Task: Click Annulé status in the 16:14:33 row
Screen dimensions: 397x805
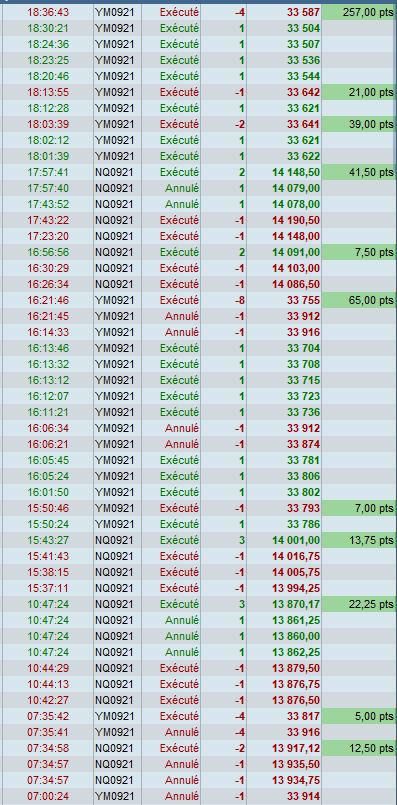Action: click(182, 332)
